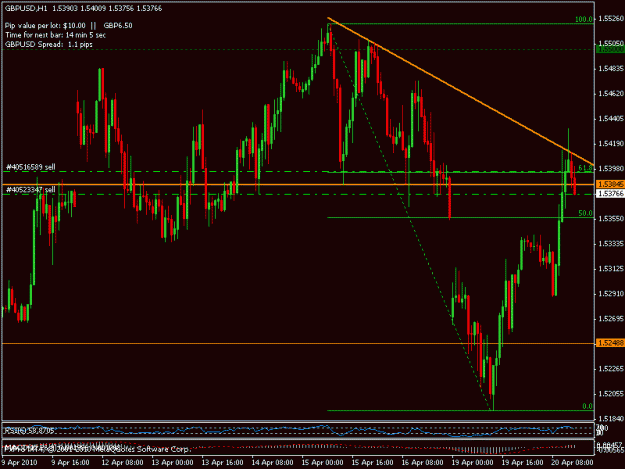Select the orange horizontal line at 1.52488
The width and height of the screenshot is (625, 469).
point(298,343)
